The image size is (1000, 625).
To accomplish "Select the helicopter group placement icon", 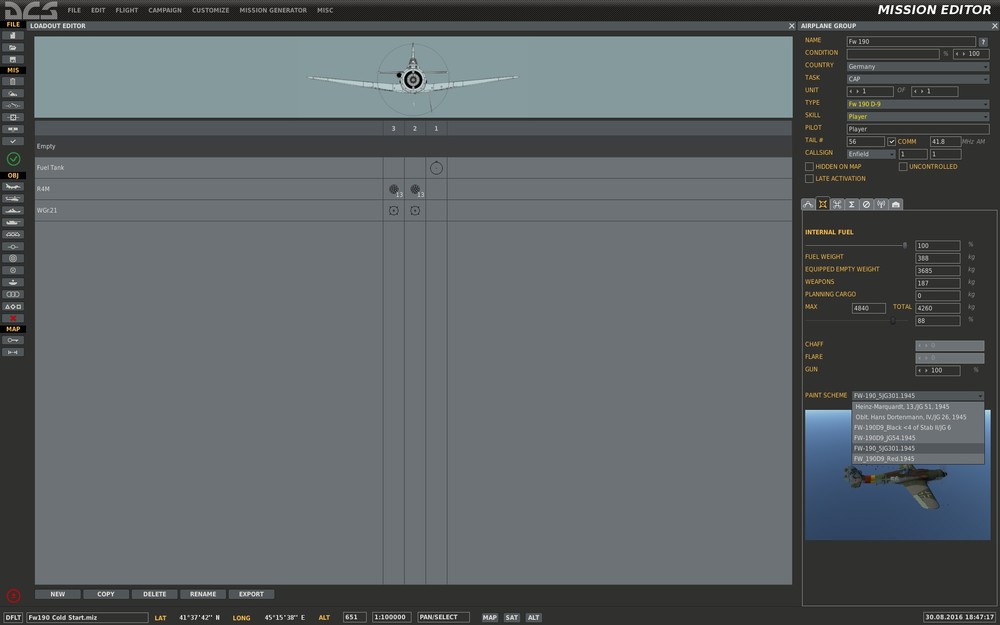I will coord(13,199).
